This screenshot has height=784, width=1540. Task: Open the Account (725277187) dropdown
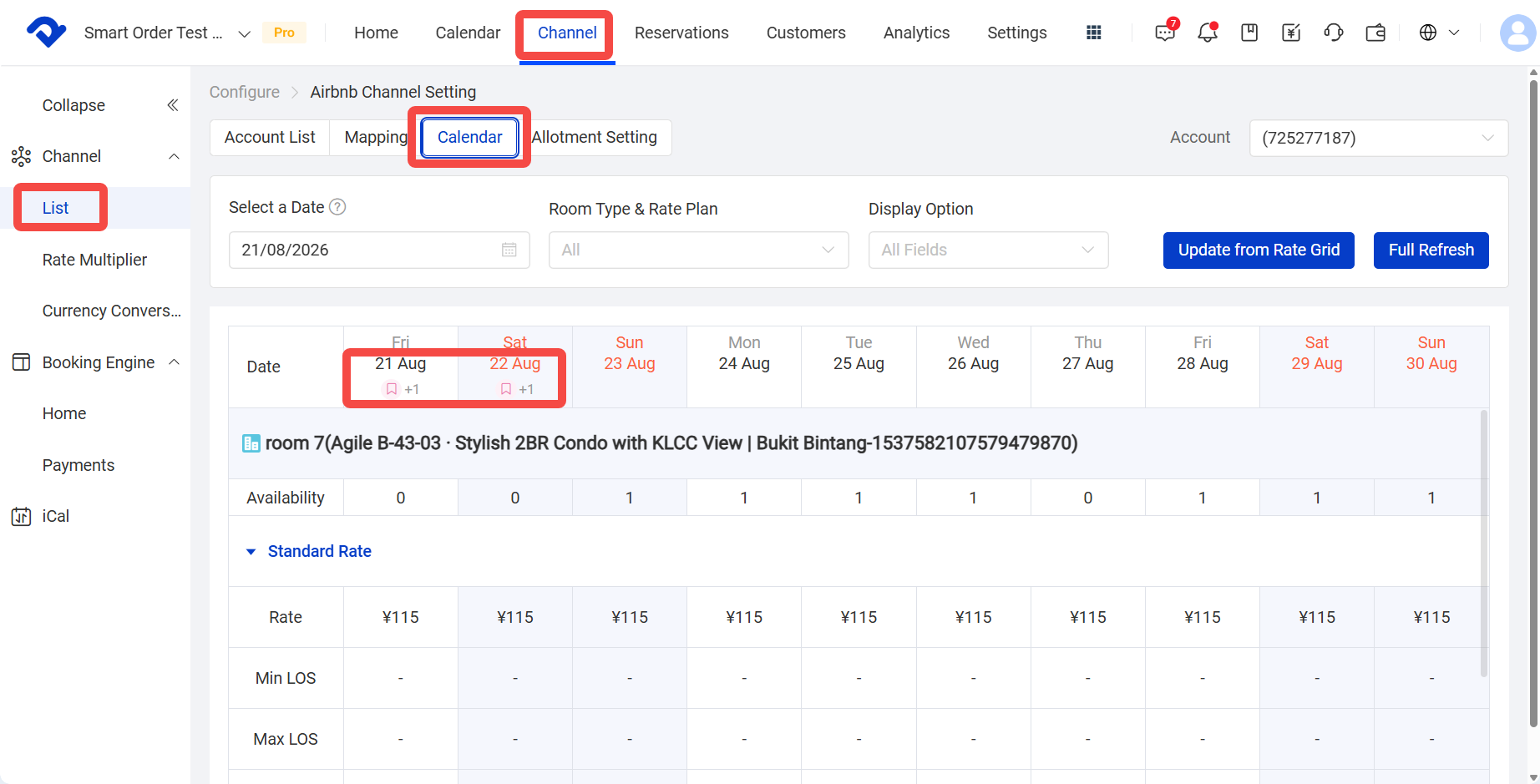(1379, 138)
